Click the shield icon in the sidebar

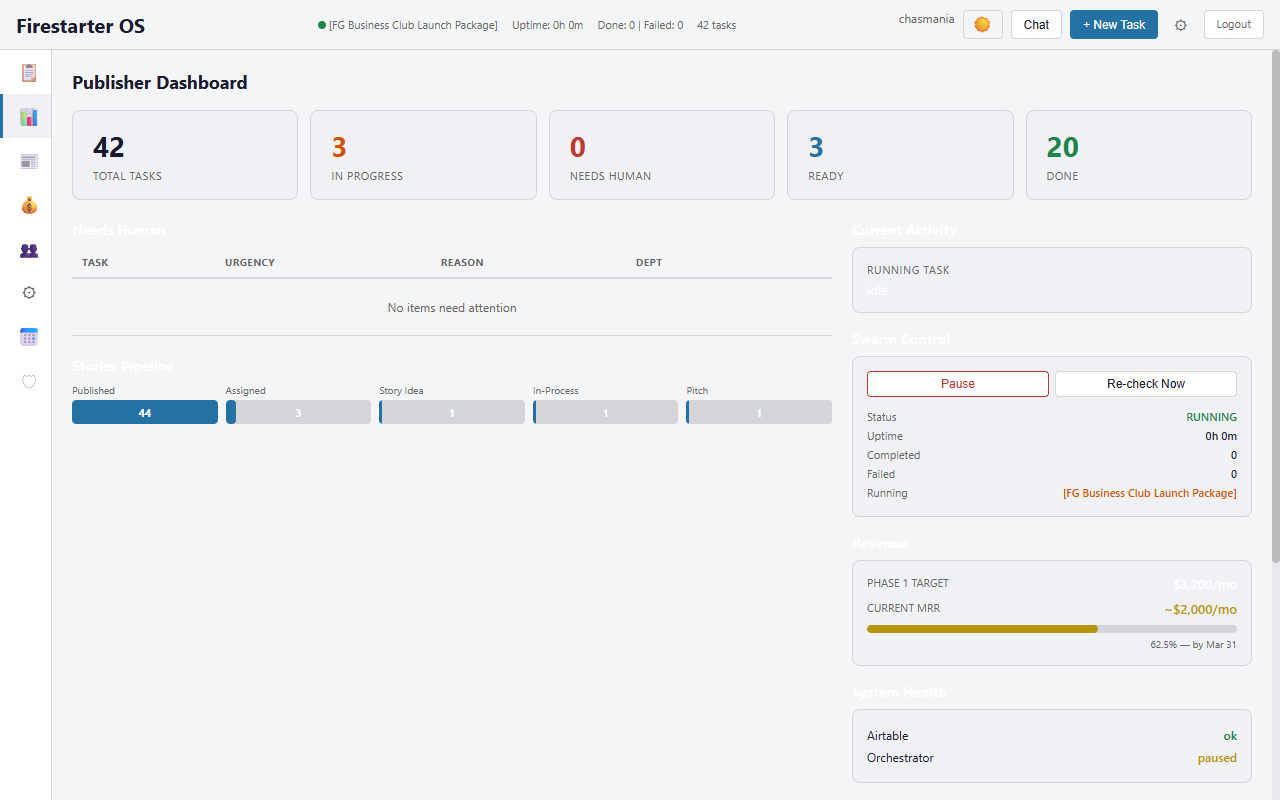29,381
